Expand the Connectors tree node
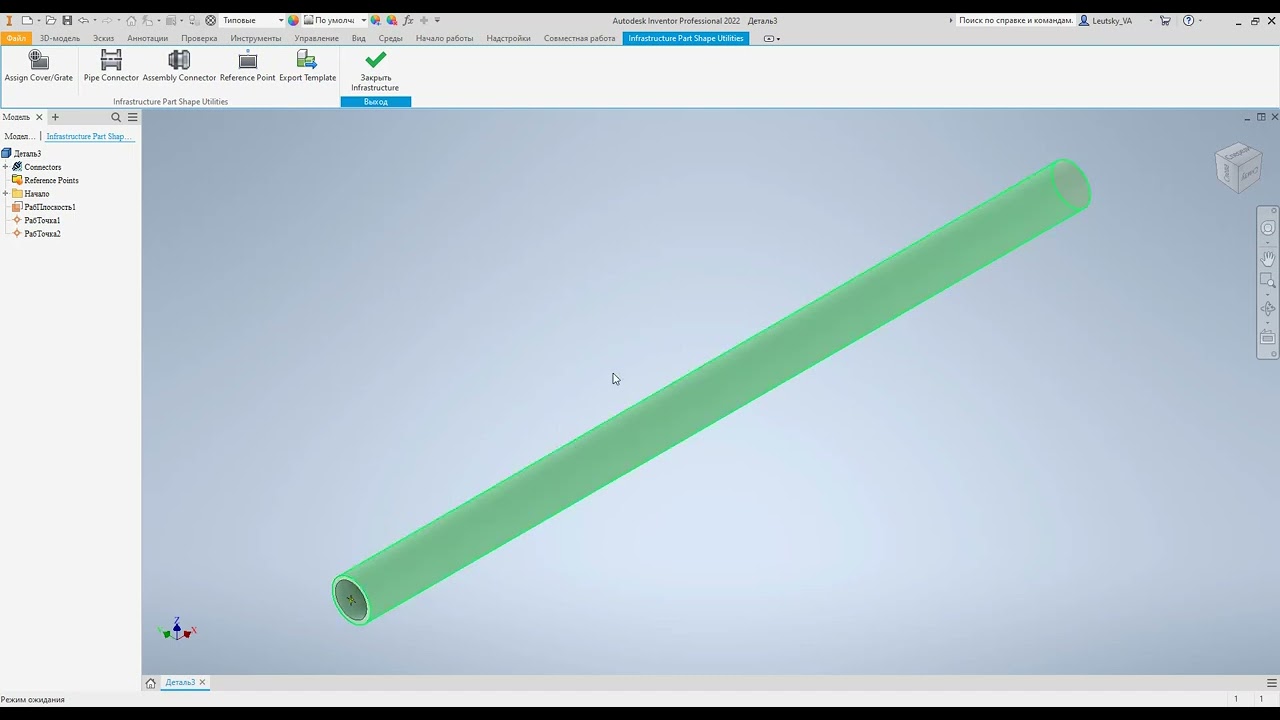1280x720 pixels. [x=6, y=167]
